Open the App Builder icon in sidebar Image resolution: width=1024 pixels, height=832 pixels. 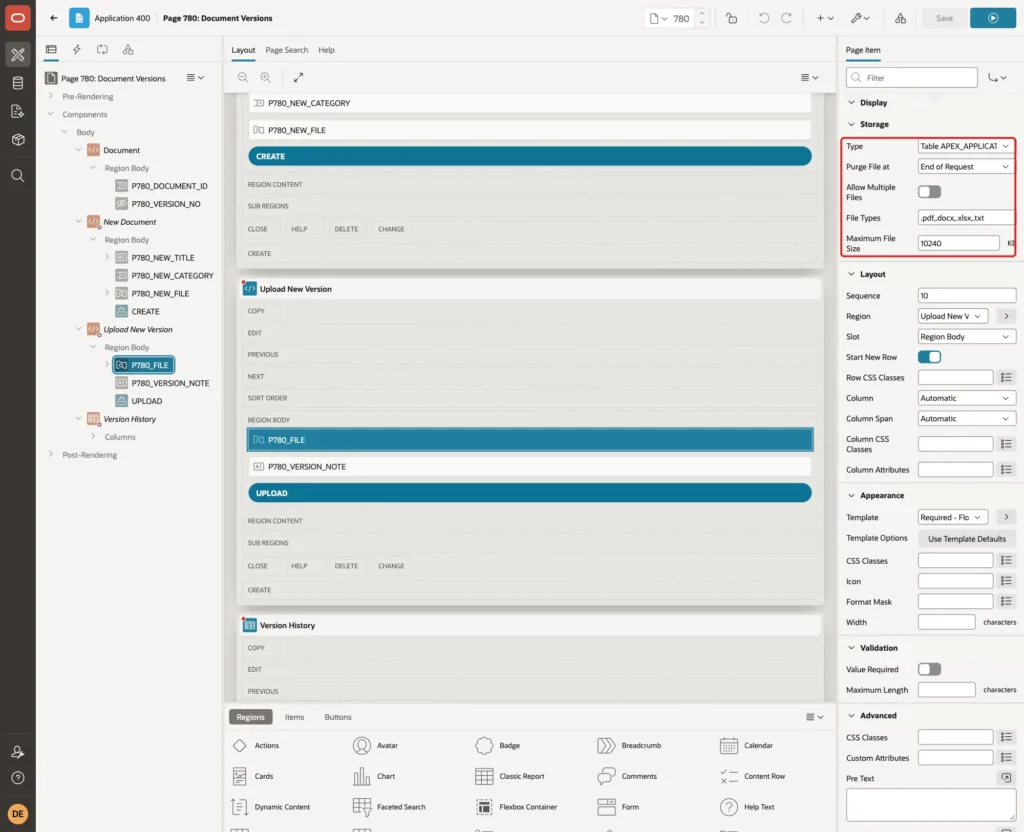18,55
